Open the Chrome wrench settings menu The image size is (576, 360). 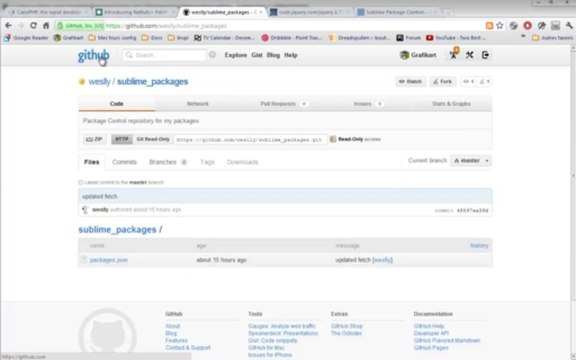(x=569, y=25)
